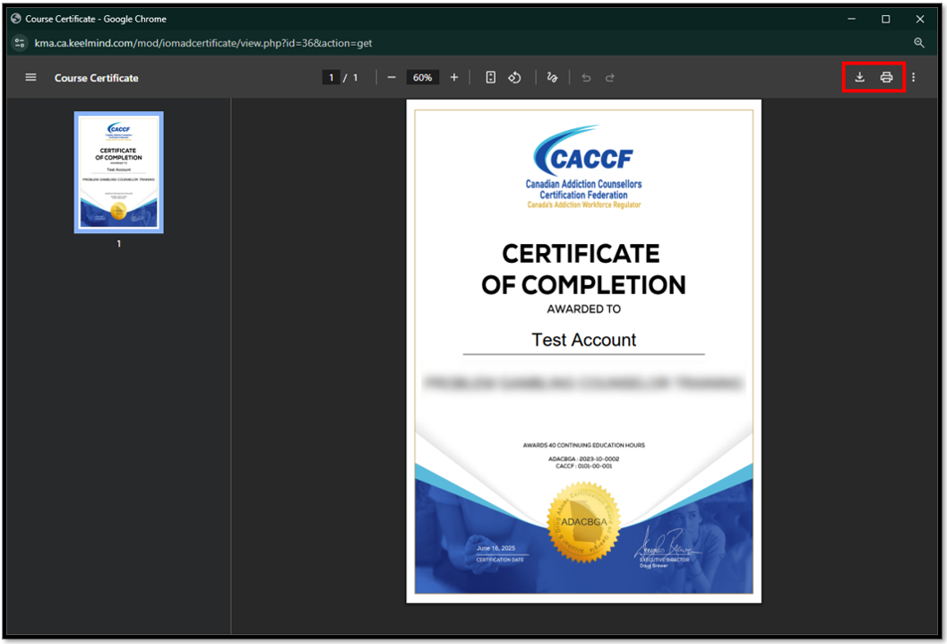Print the course certificate
Screen dimensions: 947x644
pyautogui.click(x=886, y=77)
